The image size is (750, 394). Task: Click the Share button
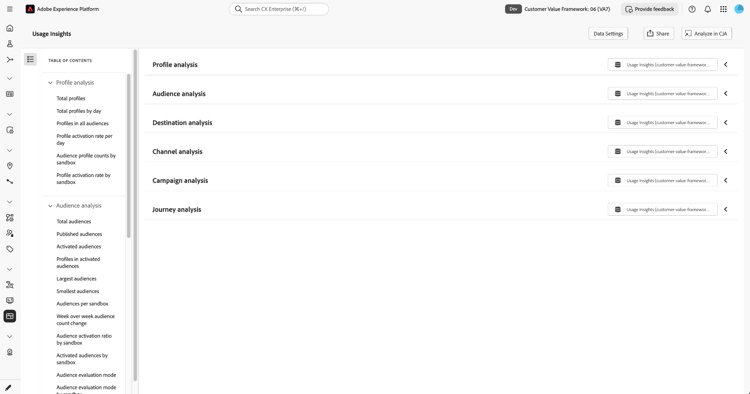(x=659, y=33)
